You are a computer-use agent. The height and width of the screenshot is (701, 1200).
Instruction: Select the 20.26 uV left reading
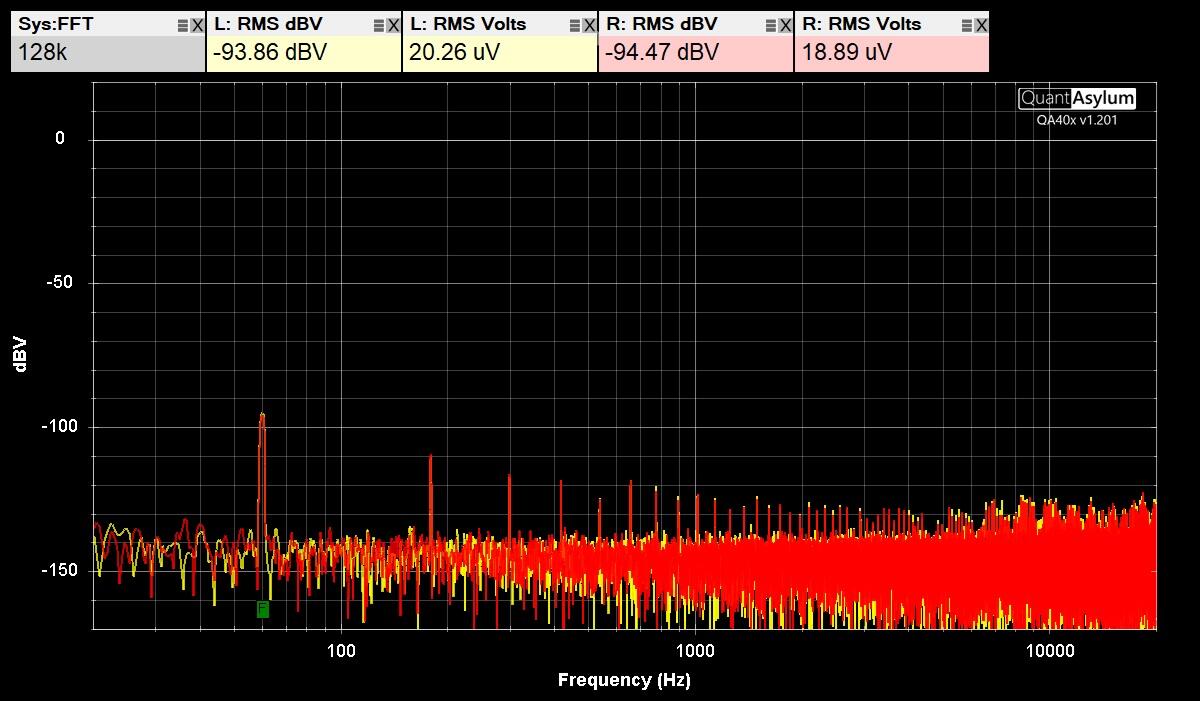coord(454,53)
